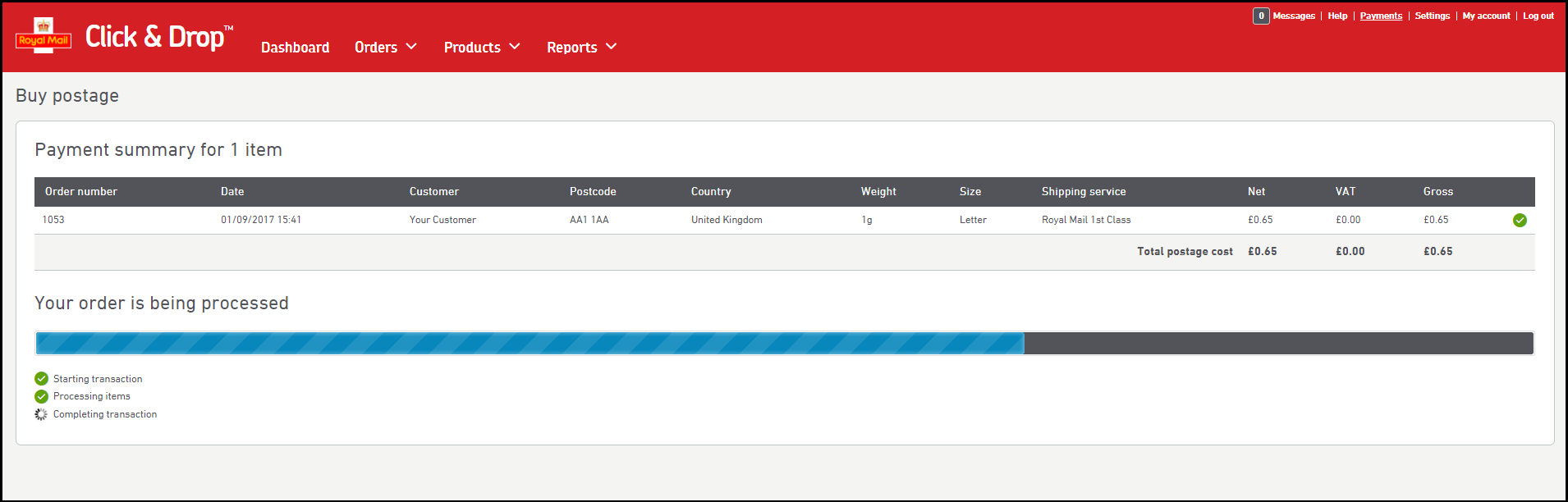Expand the Products dropdown menu
The height and width of the screenshot is (502, 1568).
[x=482, y=48]
